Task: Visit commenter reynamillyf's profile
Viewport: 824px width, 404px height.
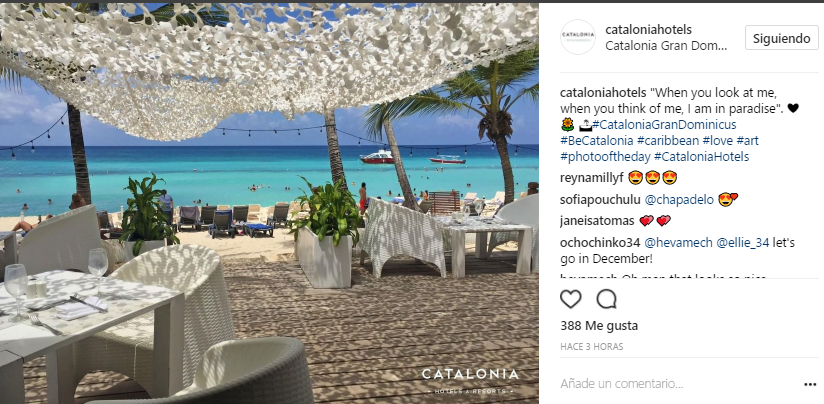Action: click(x=592, y=178)
